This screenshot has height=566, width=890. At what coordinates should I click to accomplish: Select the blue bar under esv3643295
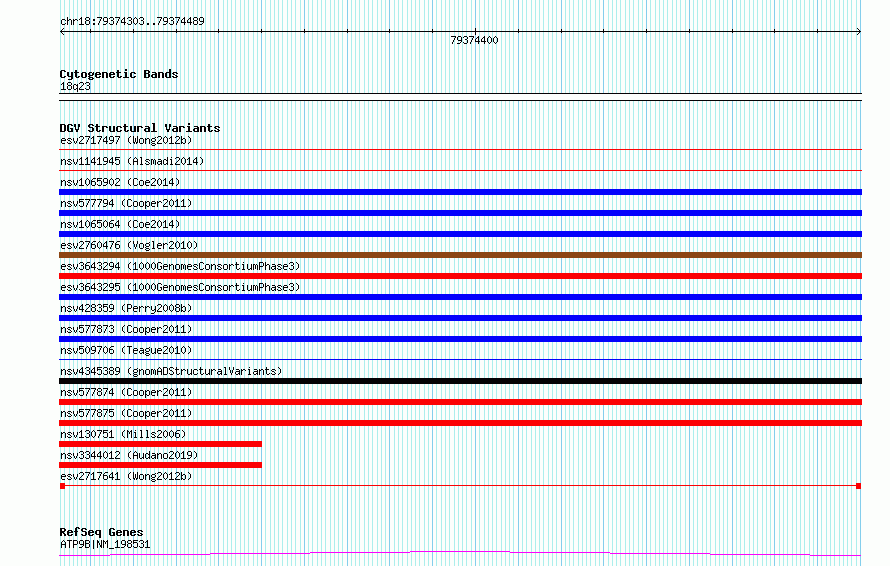coord(460,297)
